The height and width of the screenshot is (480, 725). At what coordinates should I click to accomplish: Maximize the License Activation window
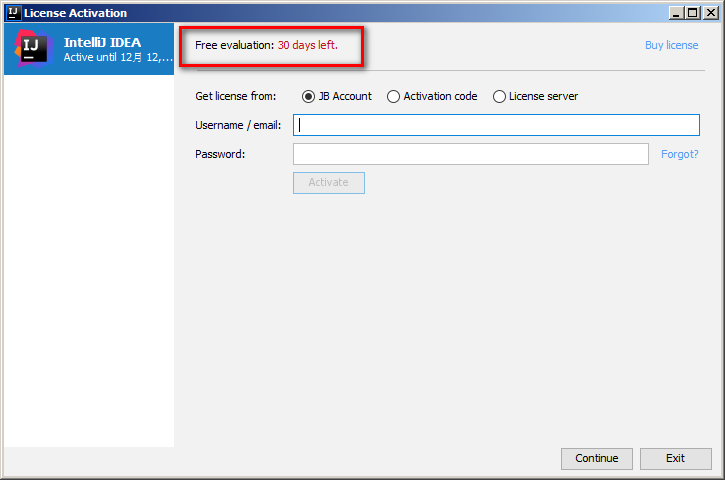[x=693, y=13]
